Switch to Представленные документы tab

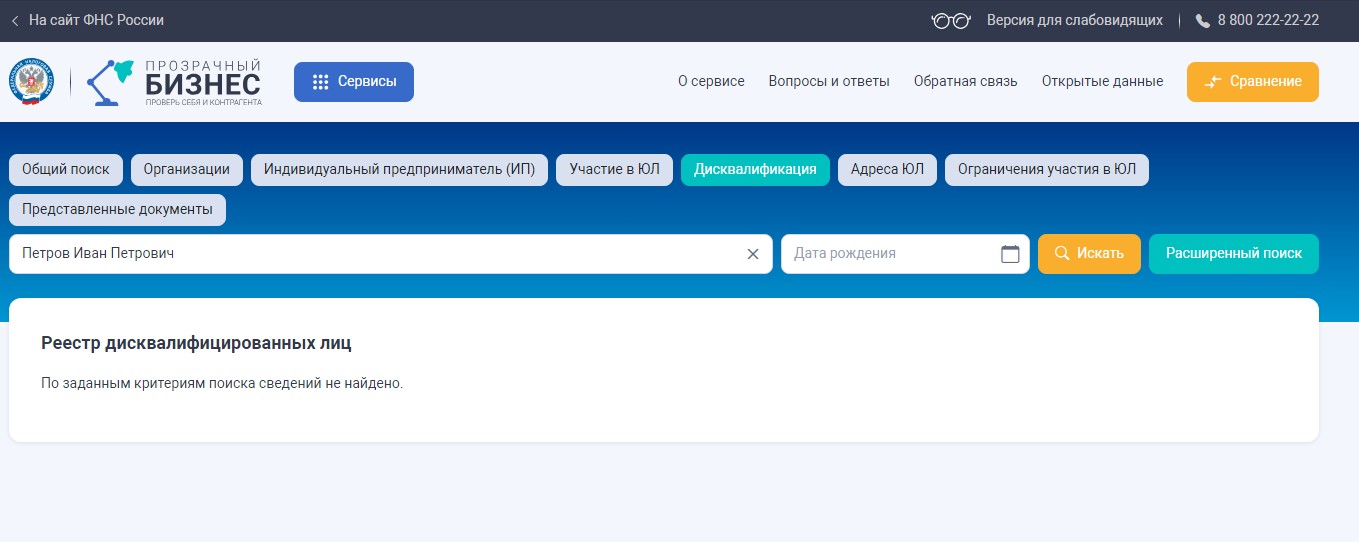(117, 210)
